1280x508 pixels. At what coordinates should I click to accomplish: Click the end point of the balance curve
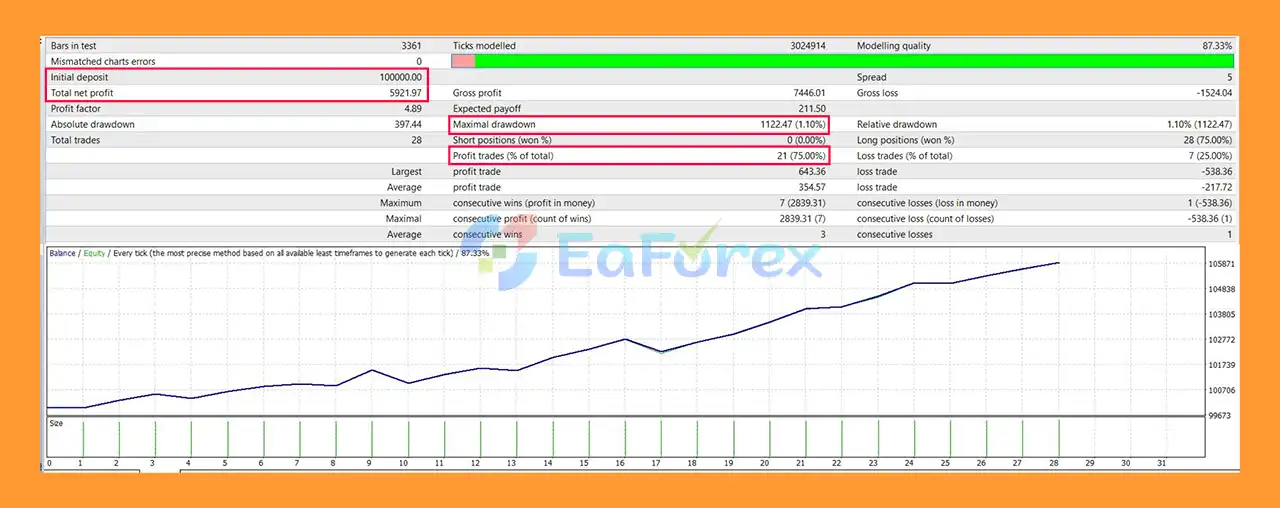[1058, 263]
